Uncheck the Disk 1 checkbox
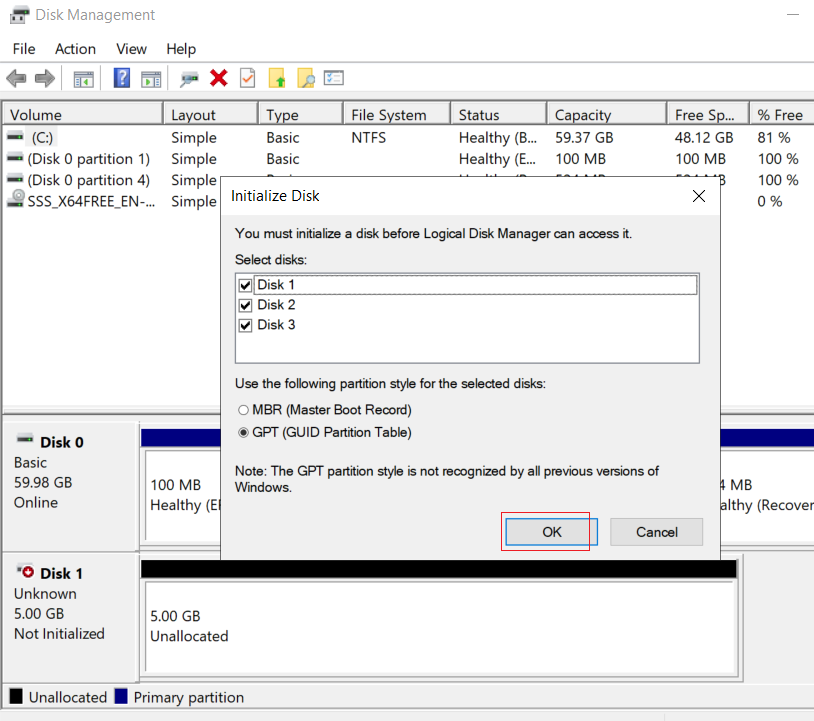Screen dimensions: 814x721 point(246,285)
